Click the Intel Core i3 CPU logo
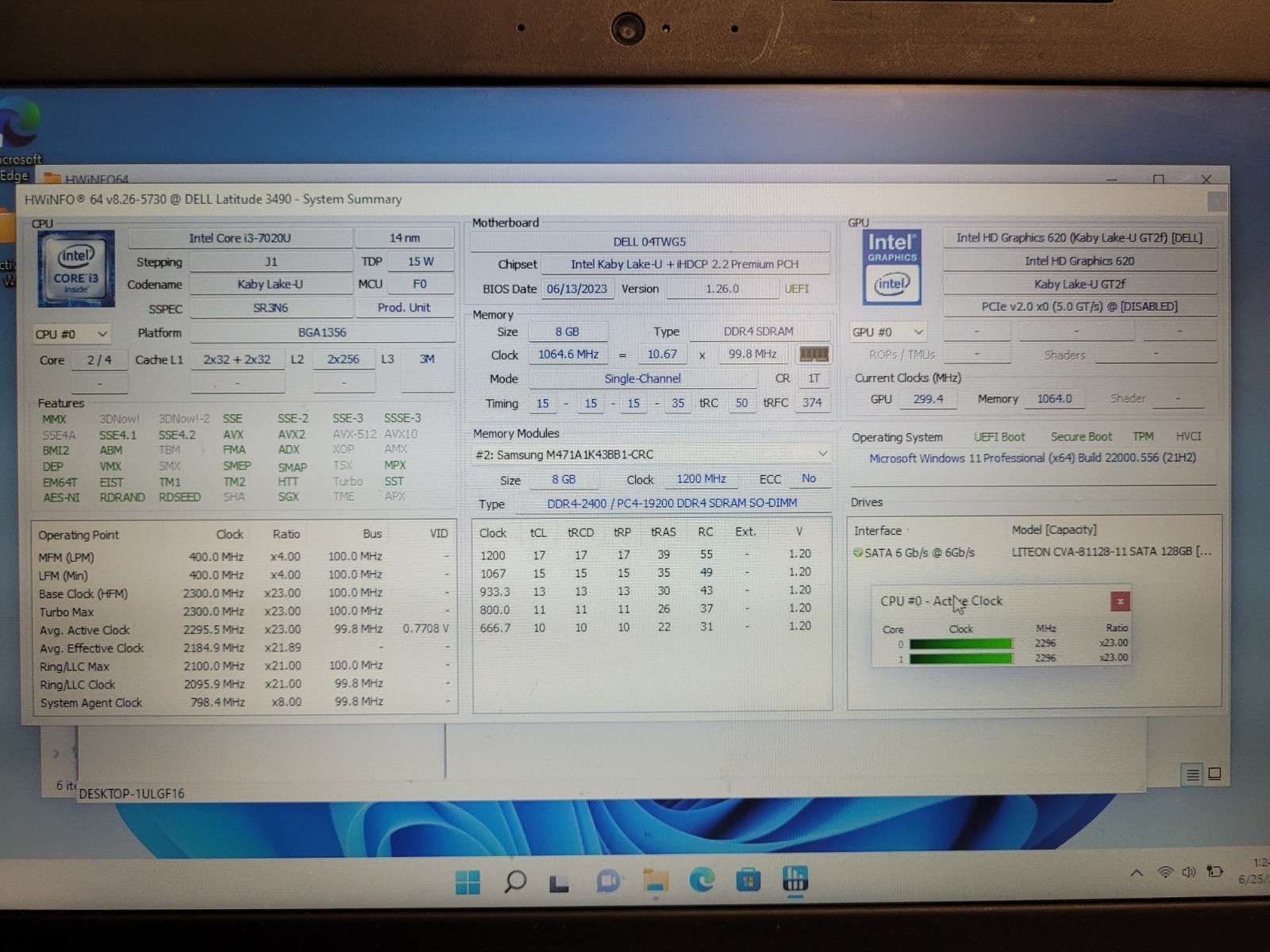 click(76, 269)
